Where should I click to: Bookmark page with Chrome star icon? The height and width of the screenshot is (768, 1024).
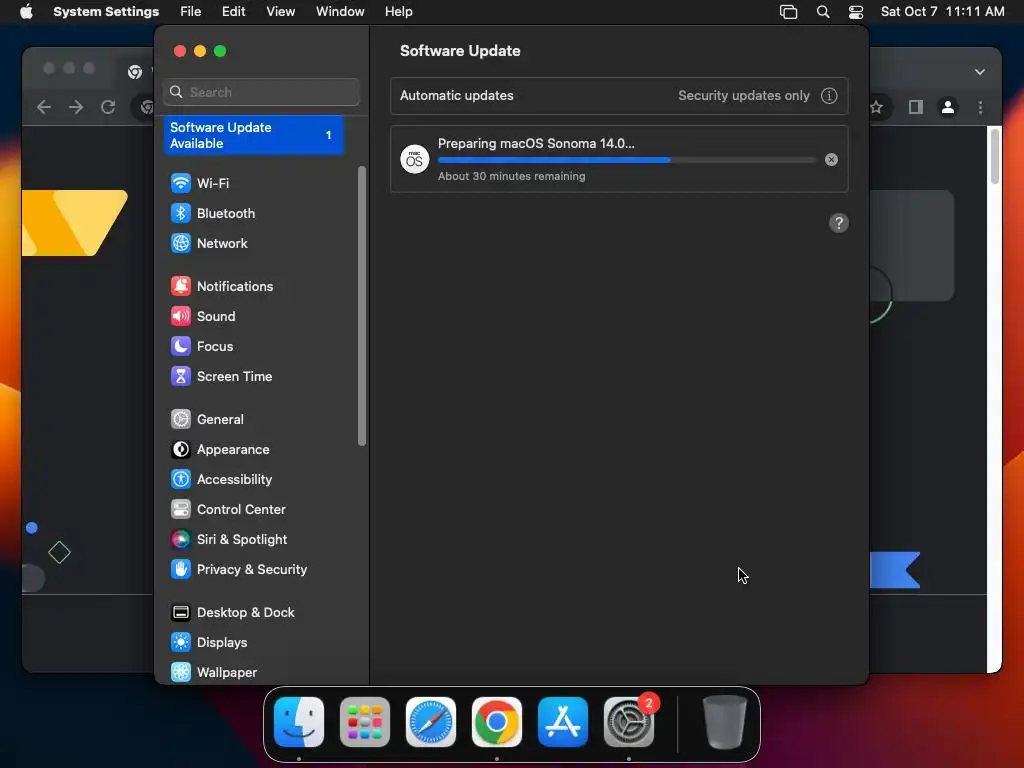tap(876, 107)
